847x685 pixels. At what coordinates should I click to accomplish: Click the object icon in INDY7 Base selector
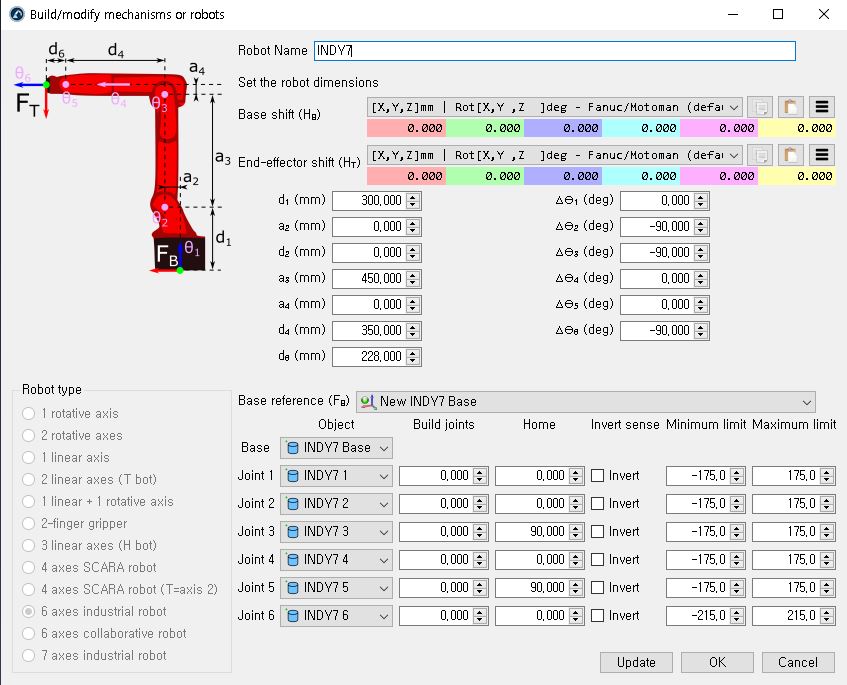click(294, 448)
